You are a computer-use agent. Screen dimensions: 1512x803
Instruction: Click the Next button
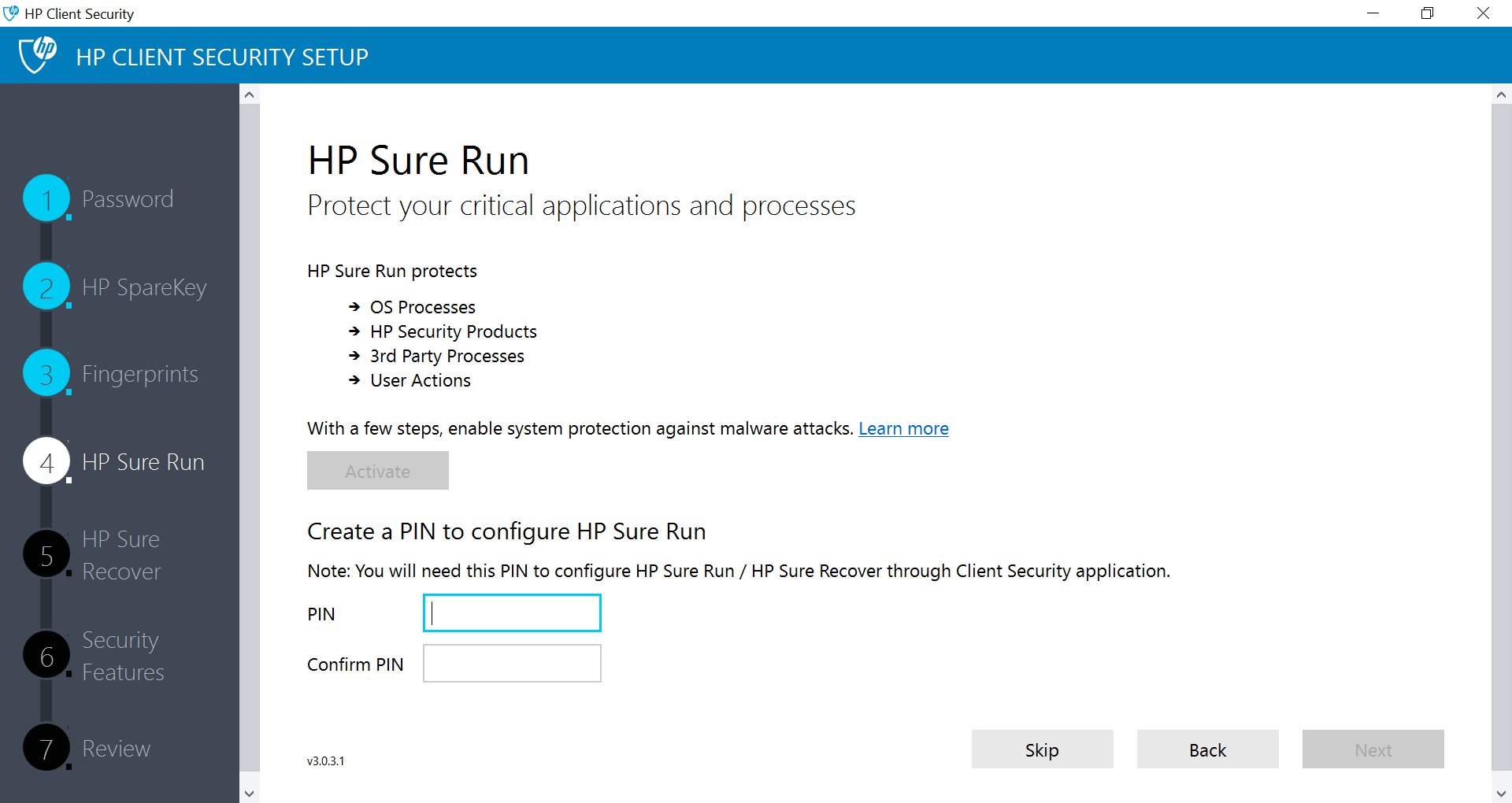pos(1373,749)
